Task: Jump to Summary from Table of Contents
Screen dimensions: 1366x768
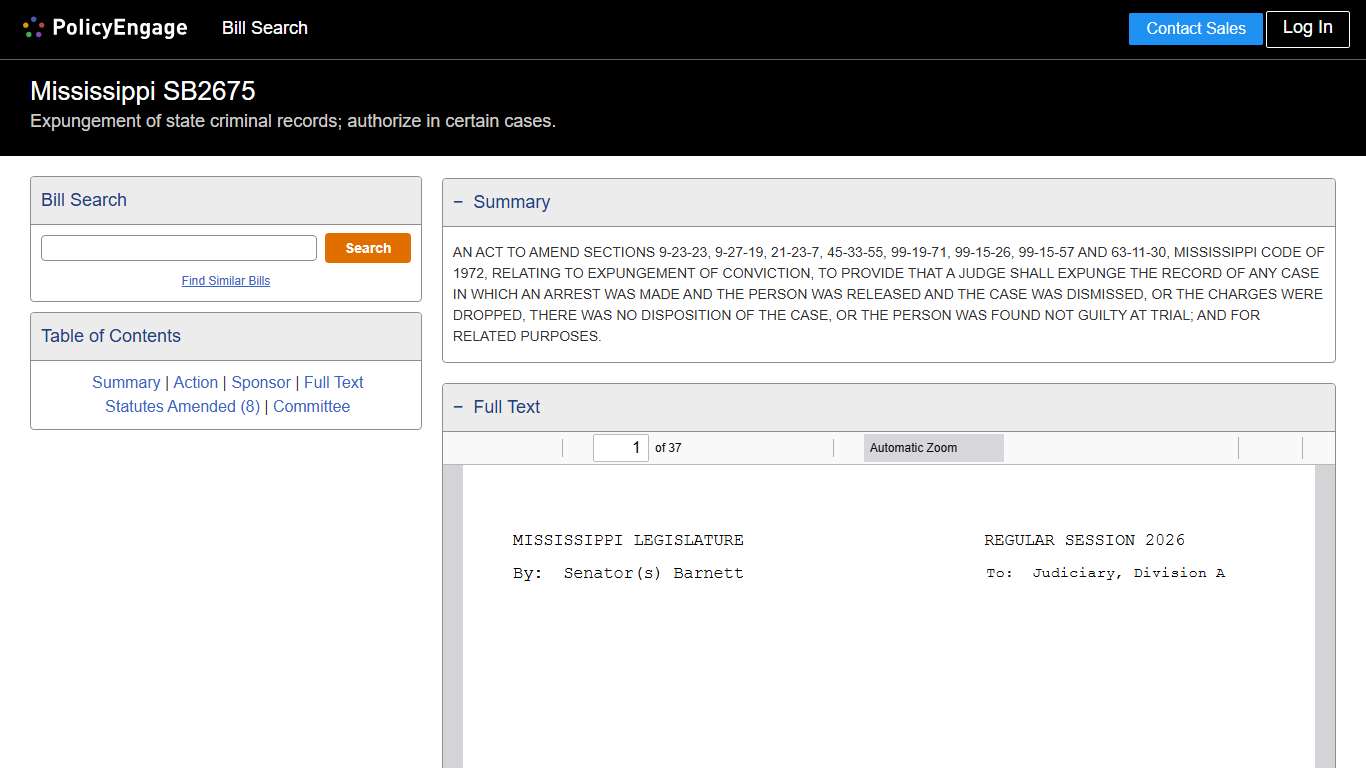Action: (126, 382)
